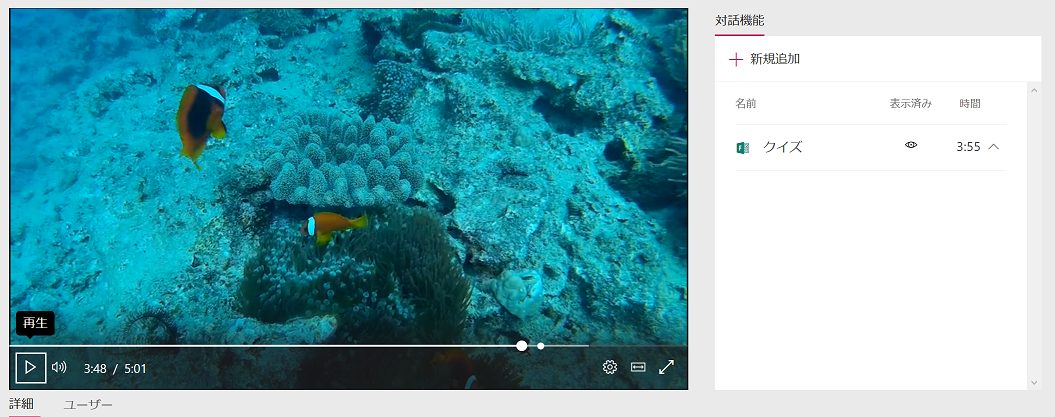Switch to the 詳細 tab
Image resolution: width=1055 pixels, height=417 pixels.
tap(22, 404)
